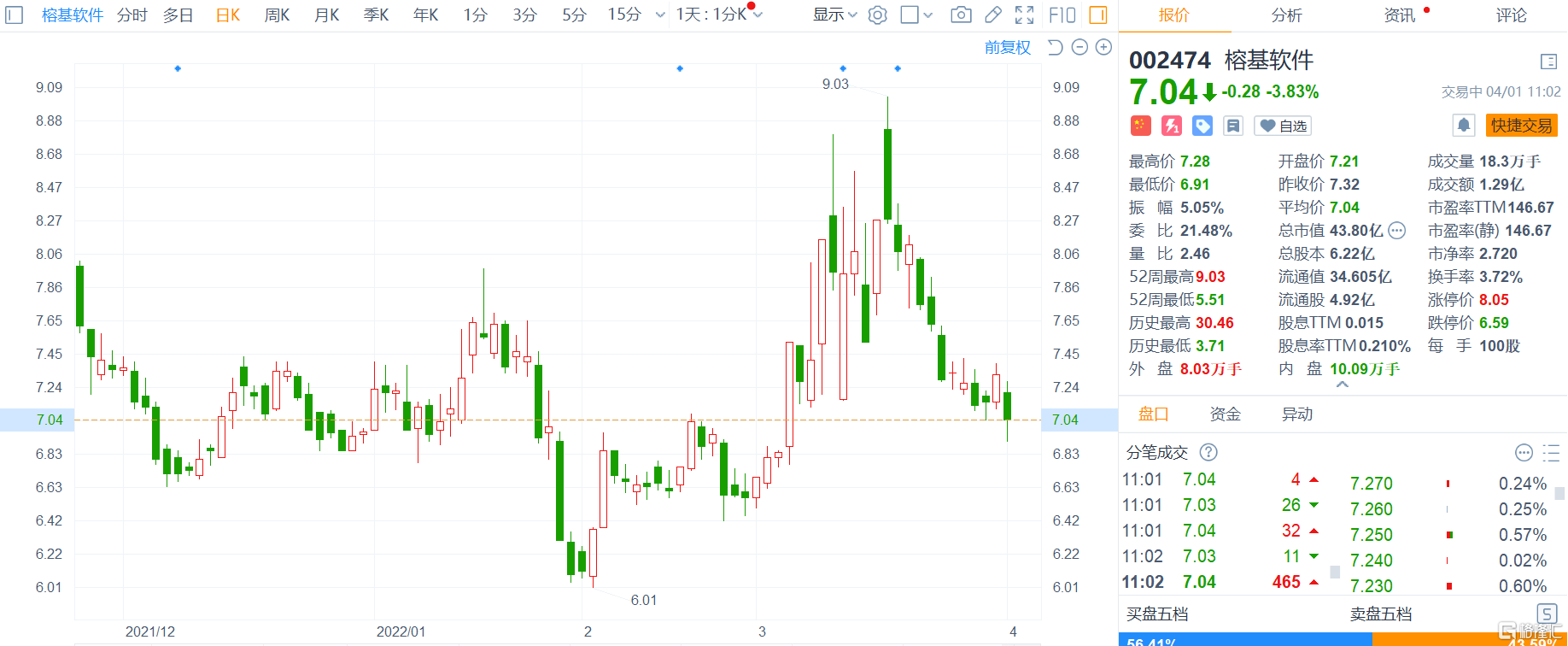The height and width of the screenshot is (646, 1568).
Task: Click the pink lightning Level-1 icon
Action: click(x=1172, y=126)
